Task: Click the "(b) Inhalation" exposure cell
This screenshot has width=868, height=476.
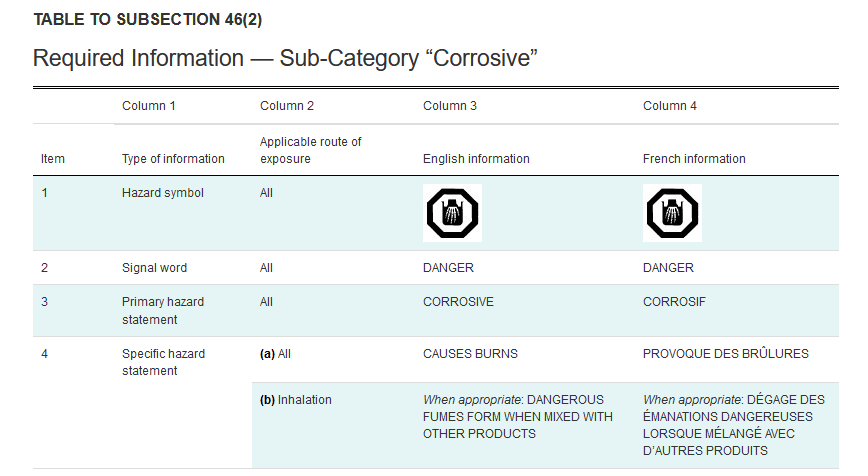Action: click(295, 400)
